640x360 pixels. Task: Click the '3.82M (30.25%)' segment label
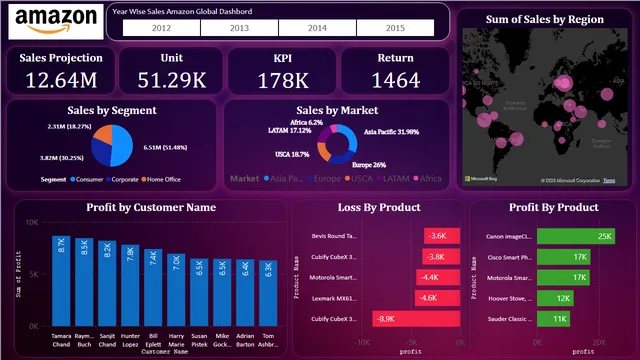pos(62,158)
